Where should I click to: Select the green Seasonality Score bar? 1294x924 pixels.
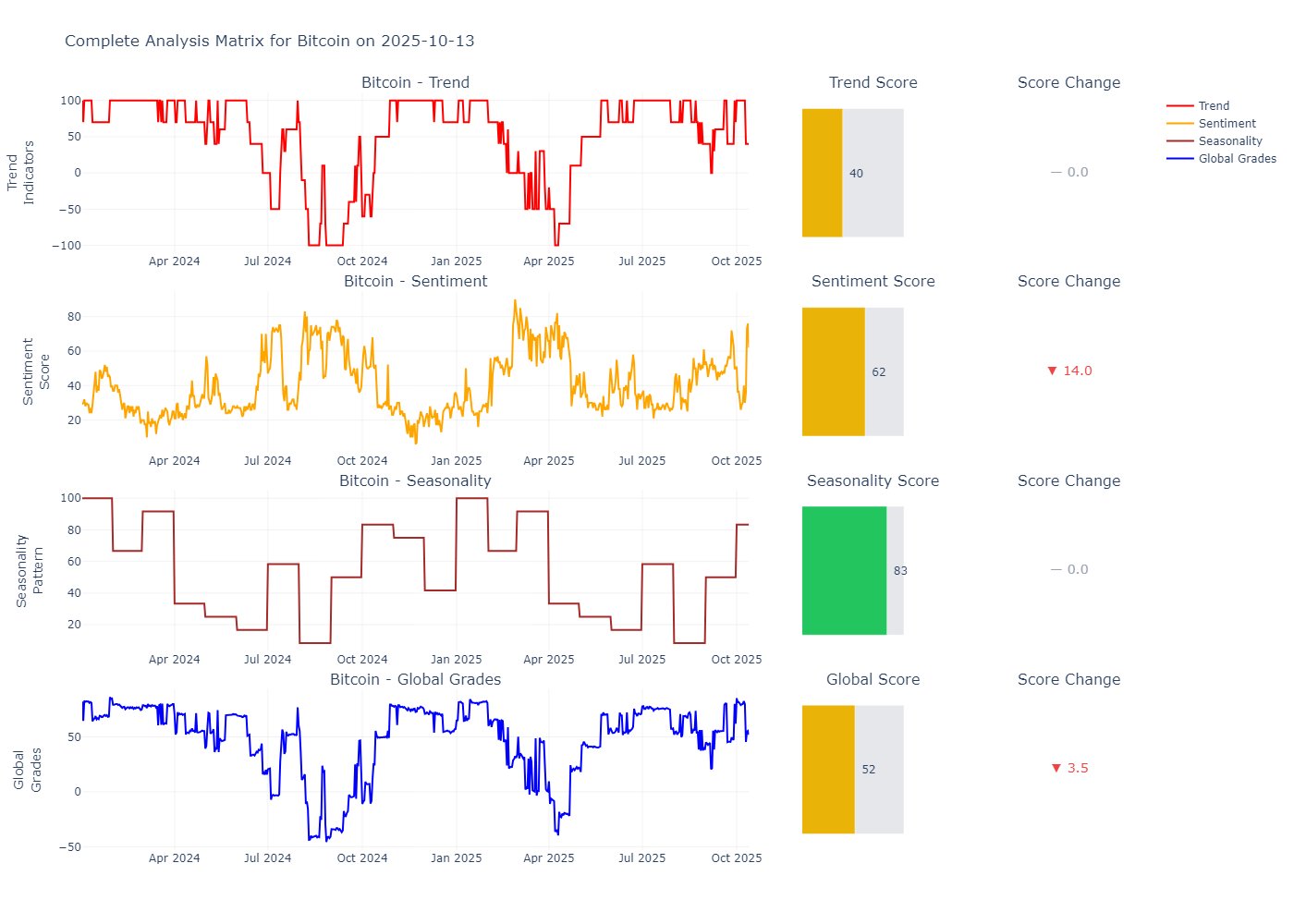pos(844,570)
